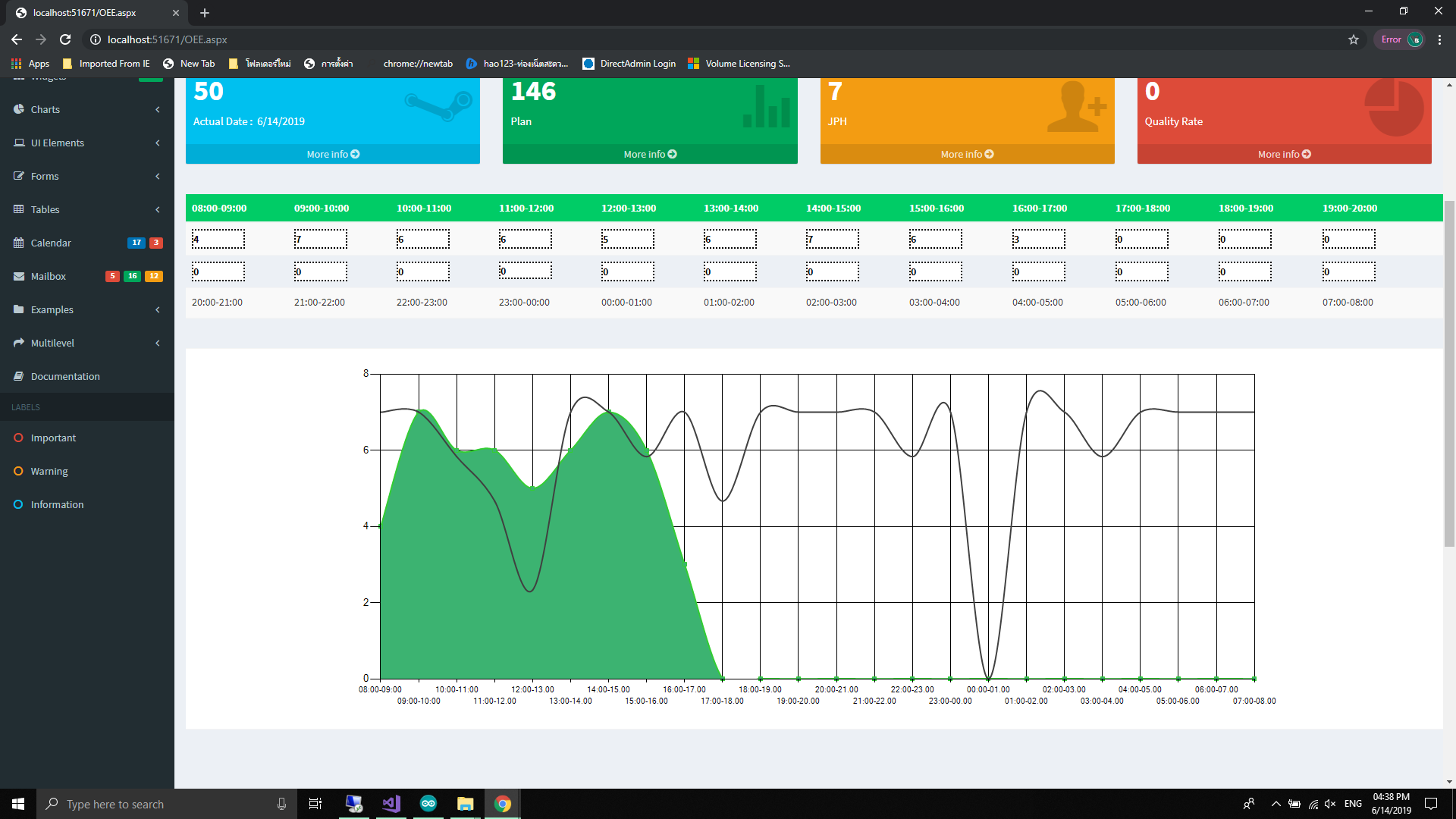Bookmark page with the star icon
This screenshot has height=819, width=1456.
1353,39
